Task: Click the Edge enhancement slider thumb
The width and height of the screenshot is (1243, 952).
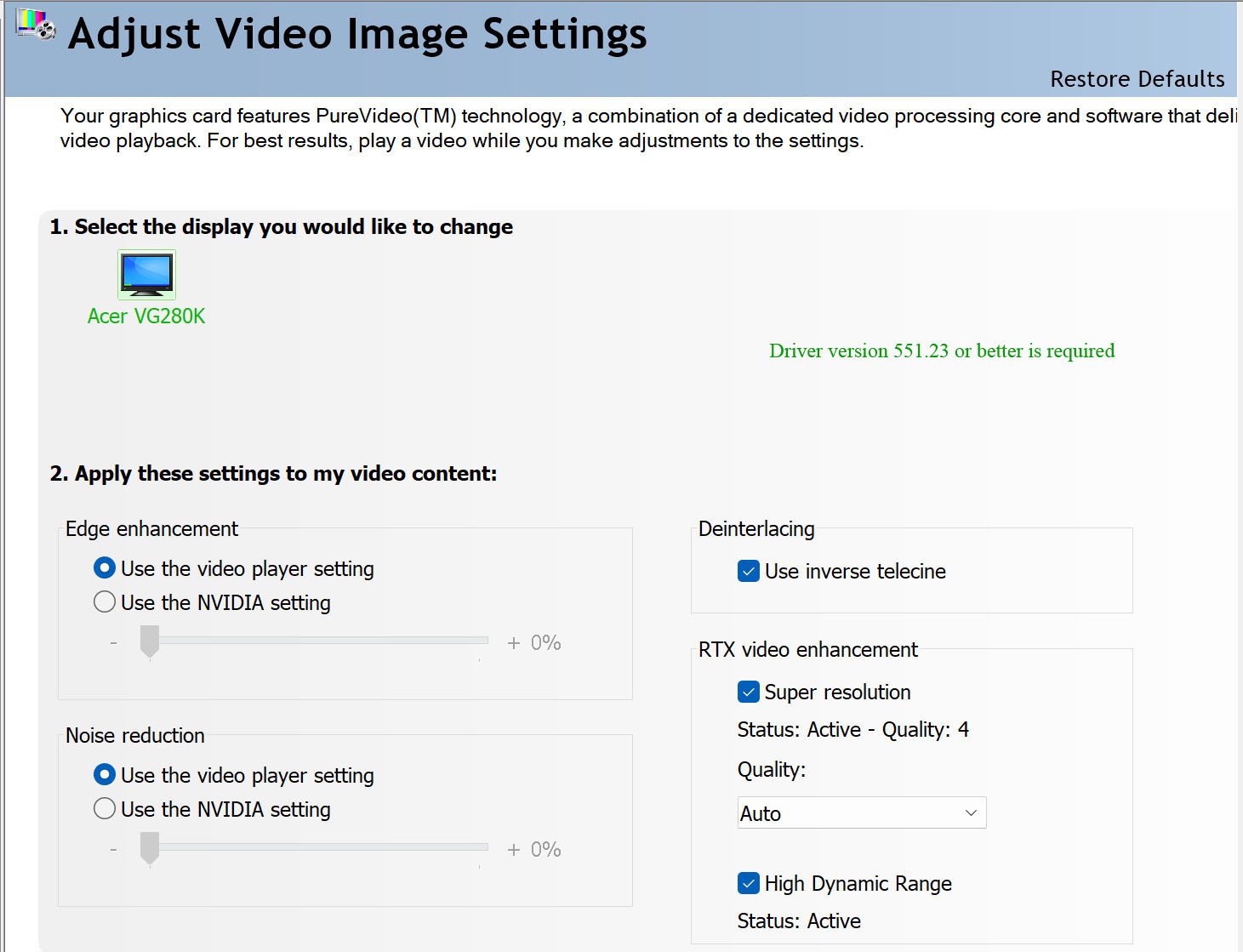Action: (x=150, y=642)
